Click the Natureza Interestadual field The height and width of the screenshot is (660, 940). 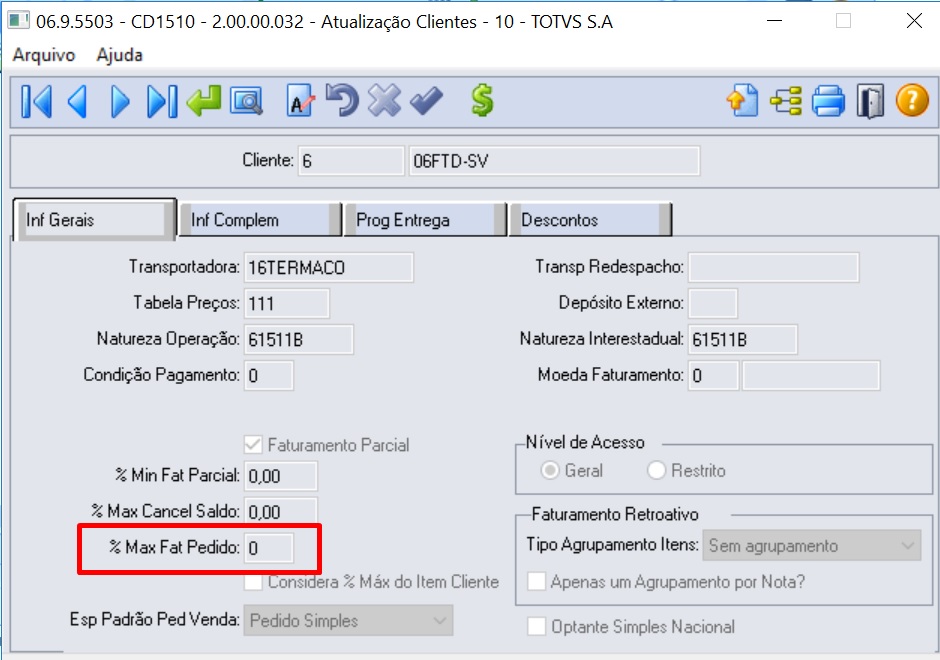click(743, 339)
